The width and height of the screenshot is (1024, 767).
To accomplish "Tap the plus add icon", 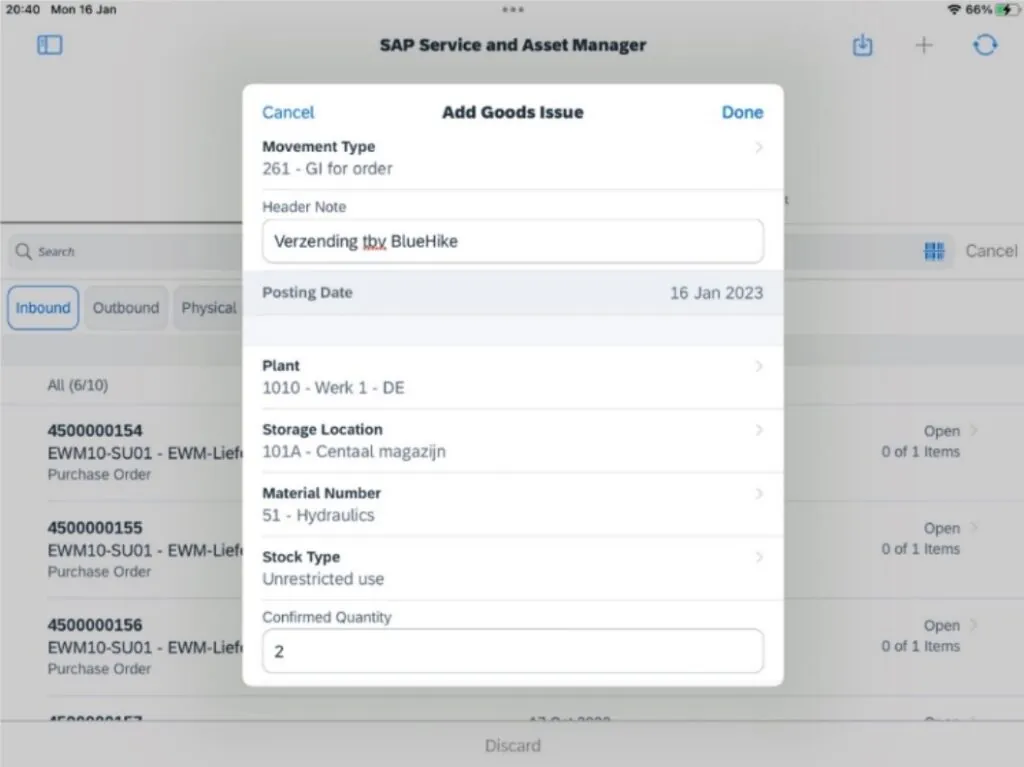I will [x=923, y=45].
